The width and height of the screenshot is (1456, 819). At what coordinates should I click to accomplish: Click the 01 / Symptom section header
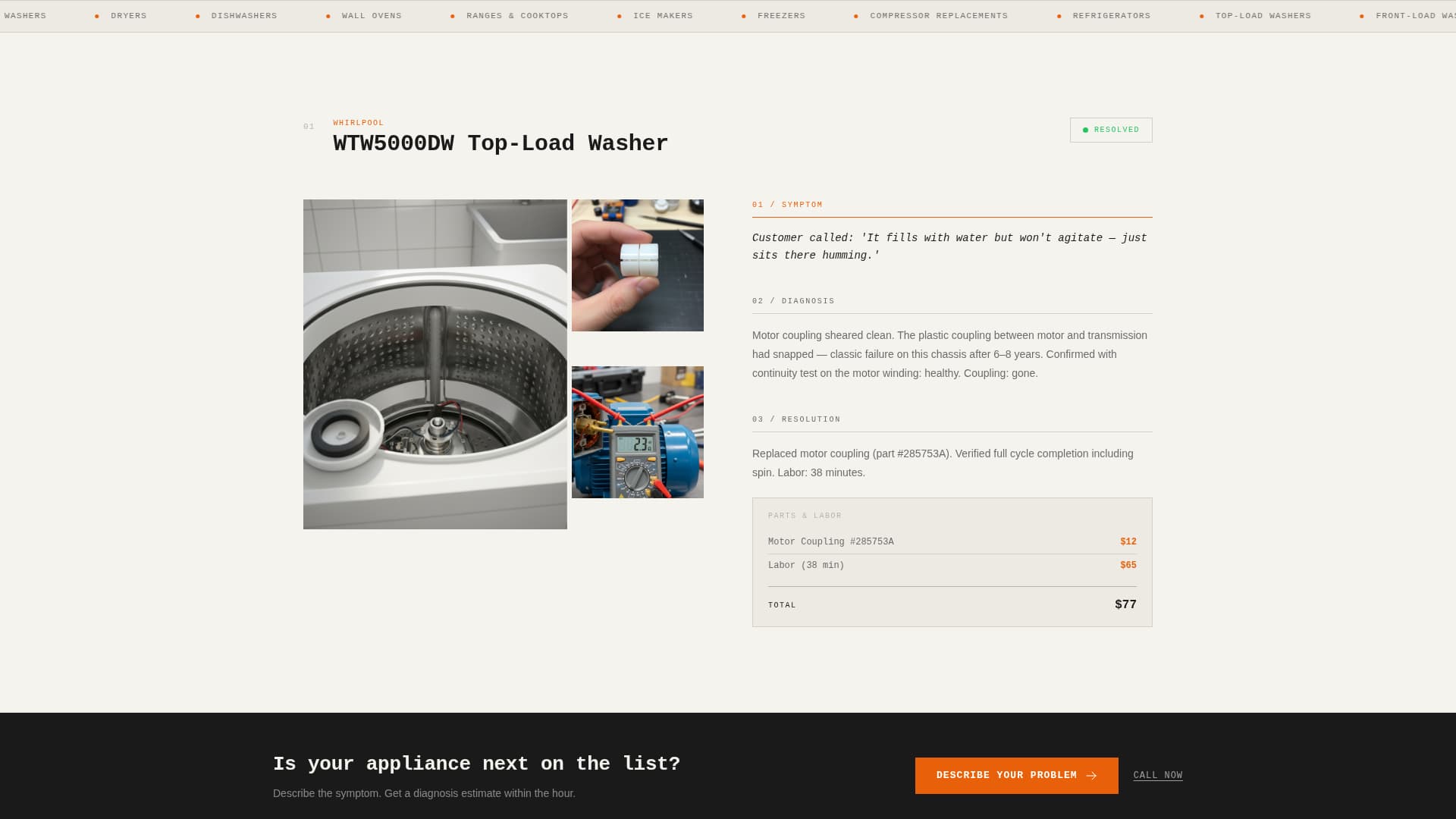(x=787, y=205)
